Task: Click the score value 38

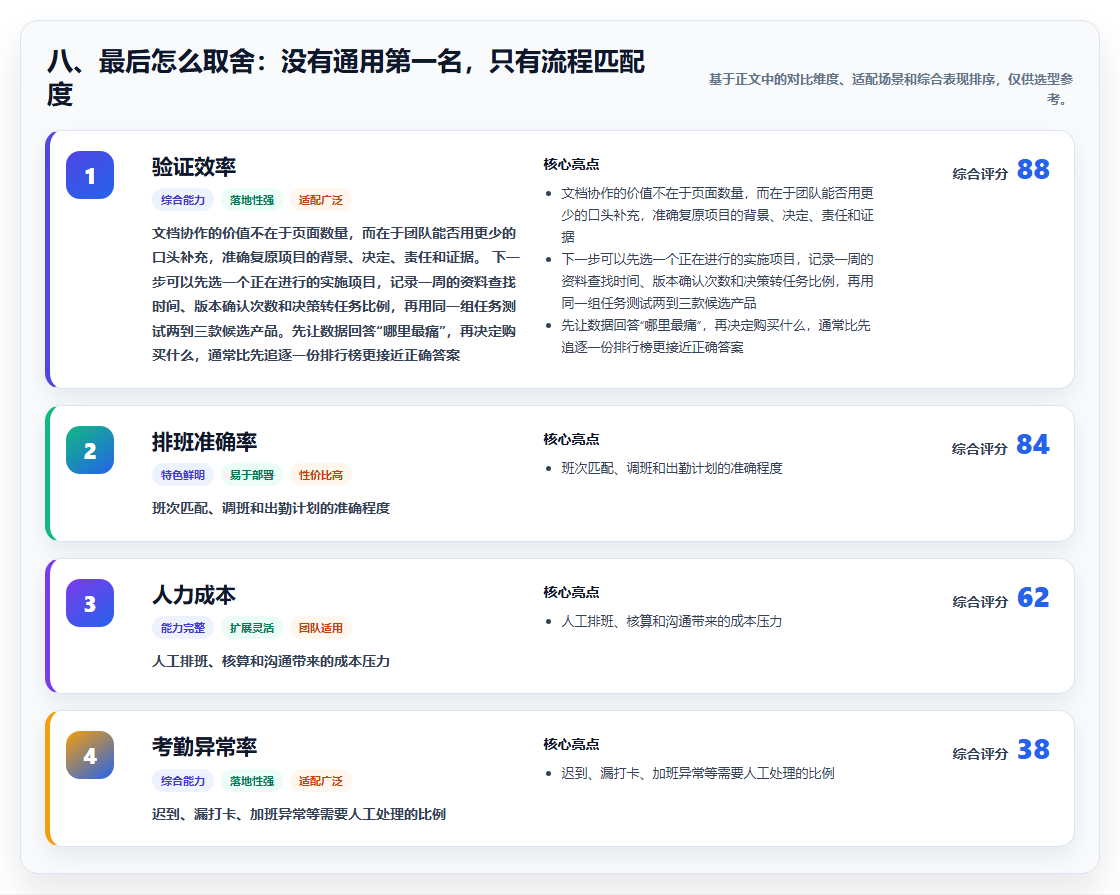Action: point(1033,749)
